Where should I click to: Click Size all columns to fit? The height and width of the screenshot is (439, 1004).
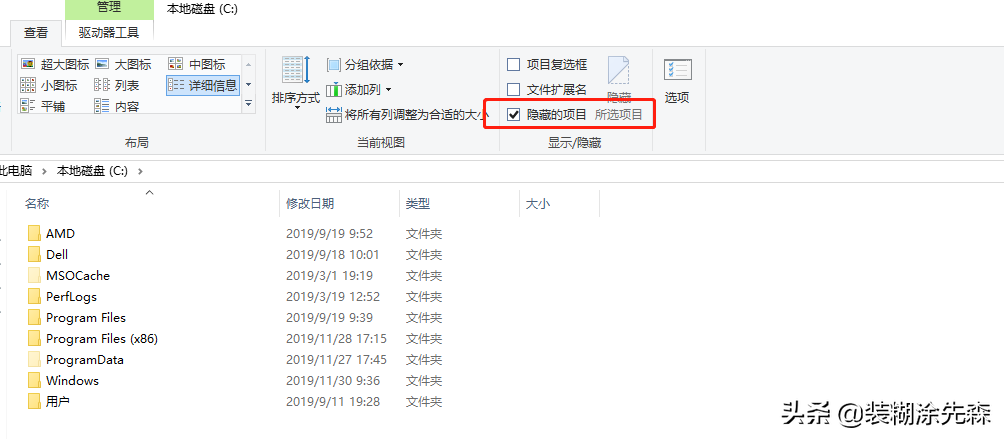(408, 115)
